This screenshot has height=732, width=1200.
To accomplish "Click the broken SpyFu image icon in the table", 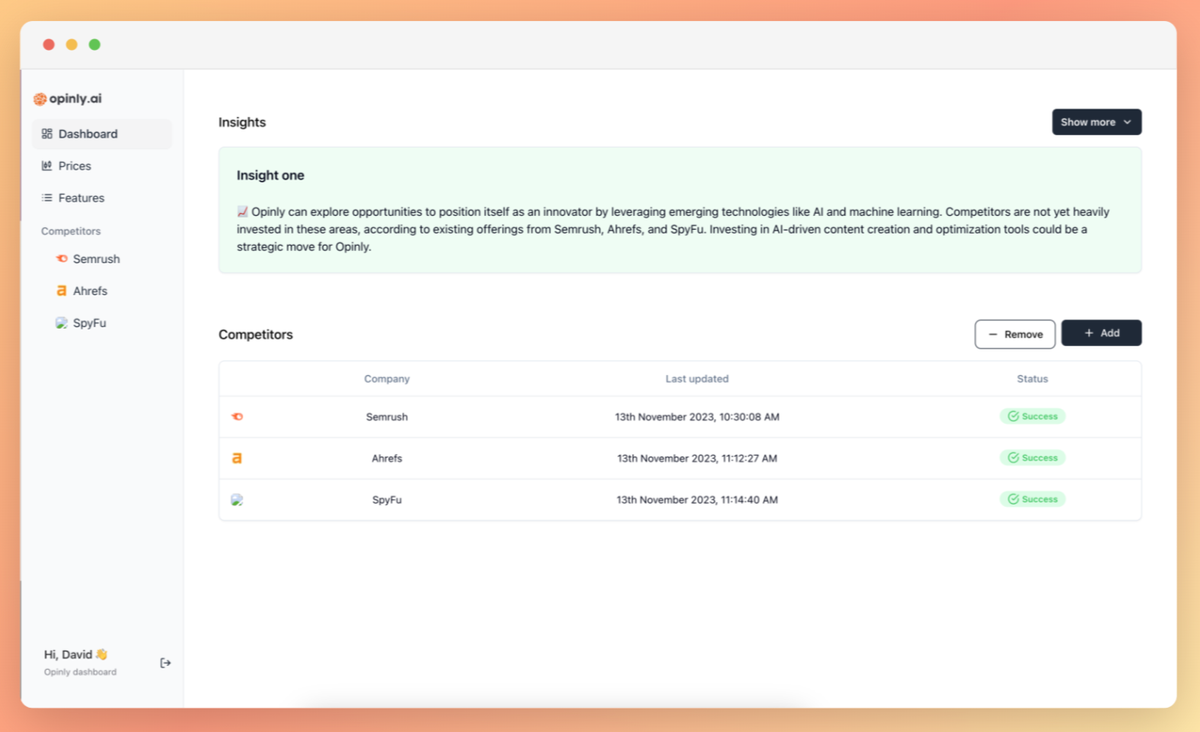I will coord(237,499).
